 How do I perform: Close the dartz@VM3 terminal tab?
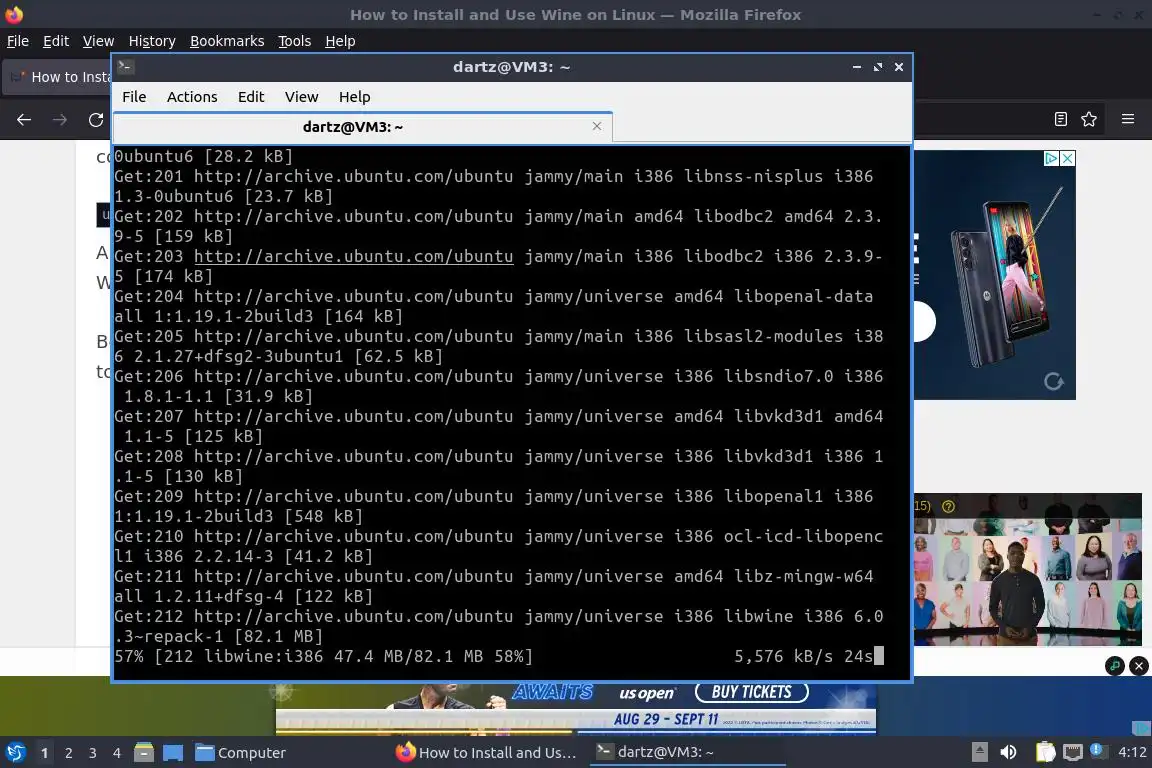pyautogui.click(x=597, y=126)
